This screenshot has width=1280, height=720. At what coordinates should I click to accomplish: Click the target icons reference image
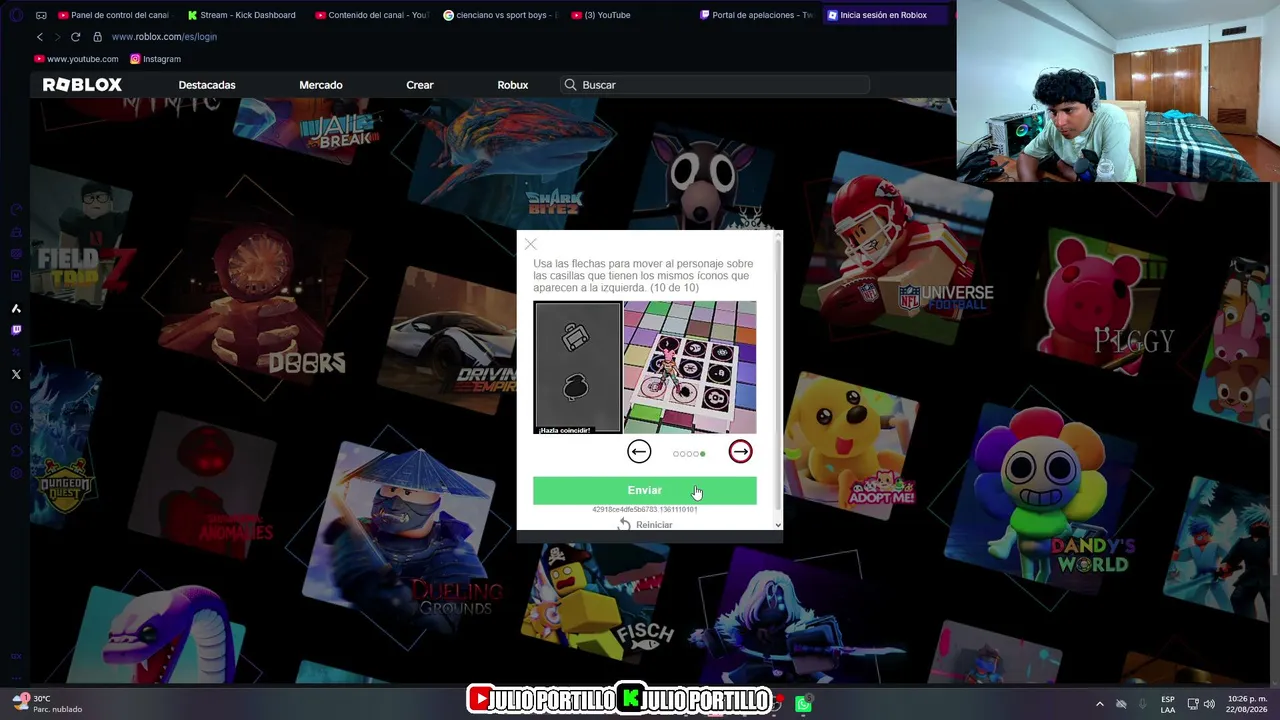point(577,367)
